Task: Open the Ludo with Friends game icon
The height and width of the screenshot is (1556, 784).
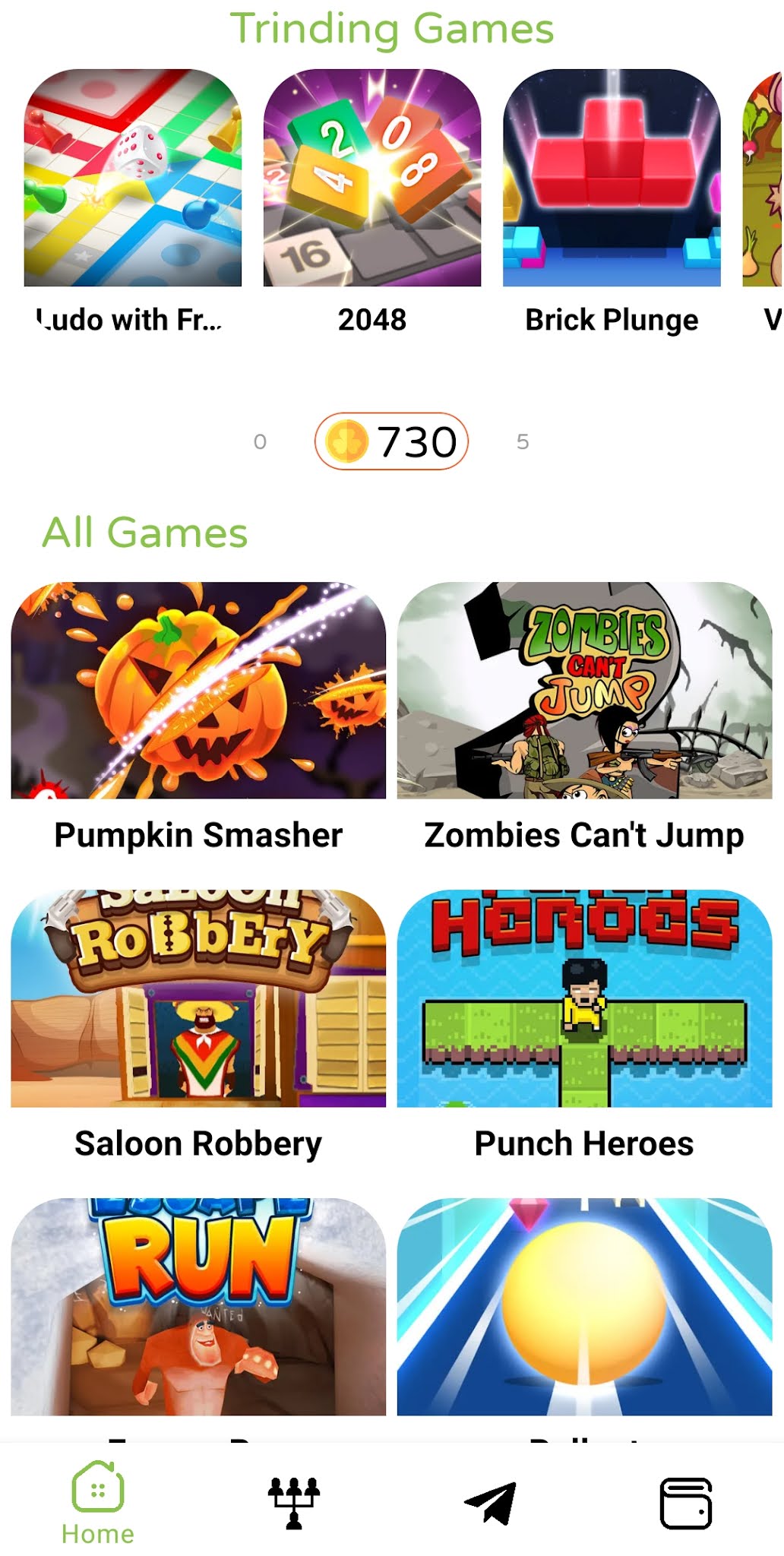Action: [x=133, y=178]
